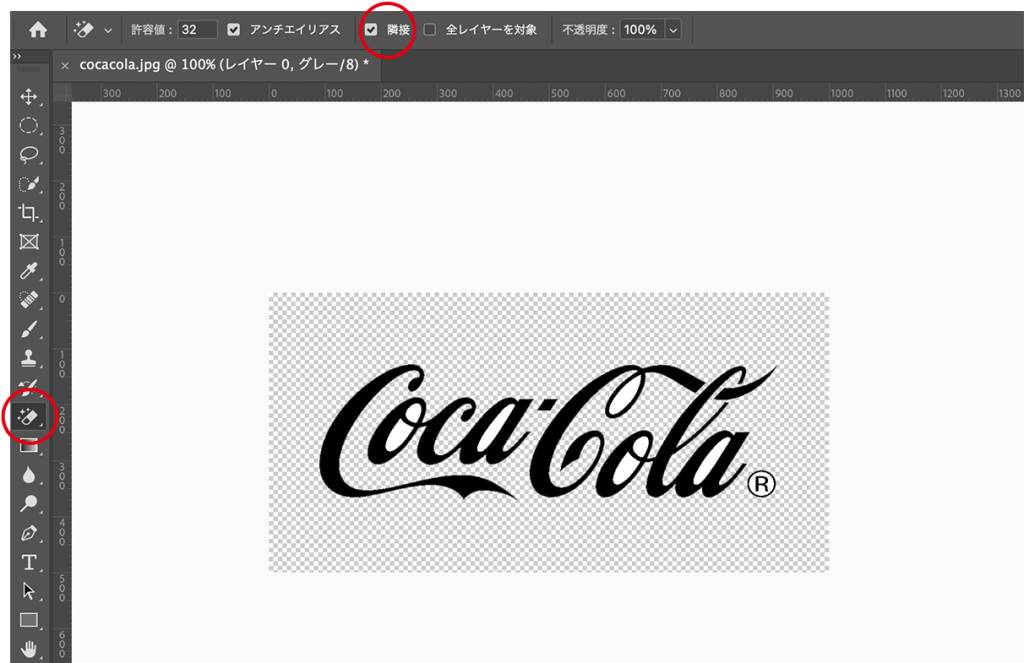Open the tool preset picker dropdown
This screenshot has width=1024, height=663.
(x=108, y=31)
